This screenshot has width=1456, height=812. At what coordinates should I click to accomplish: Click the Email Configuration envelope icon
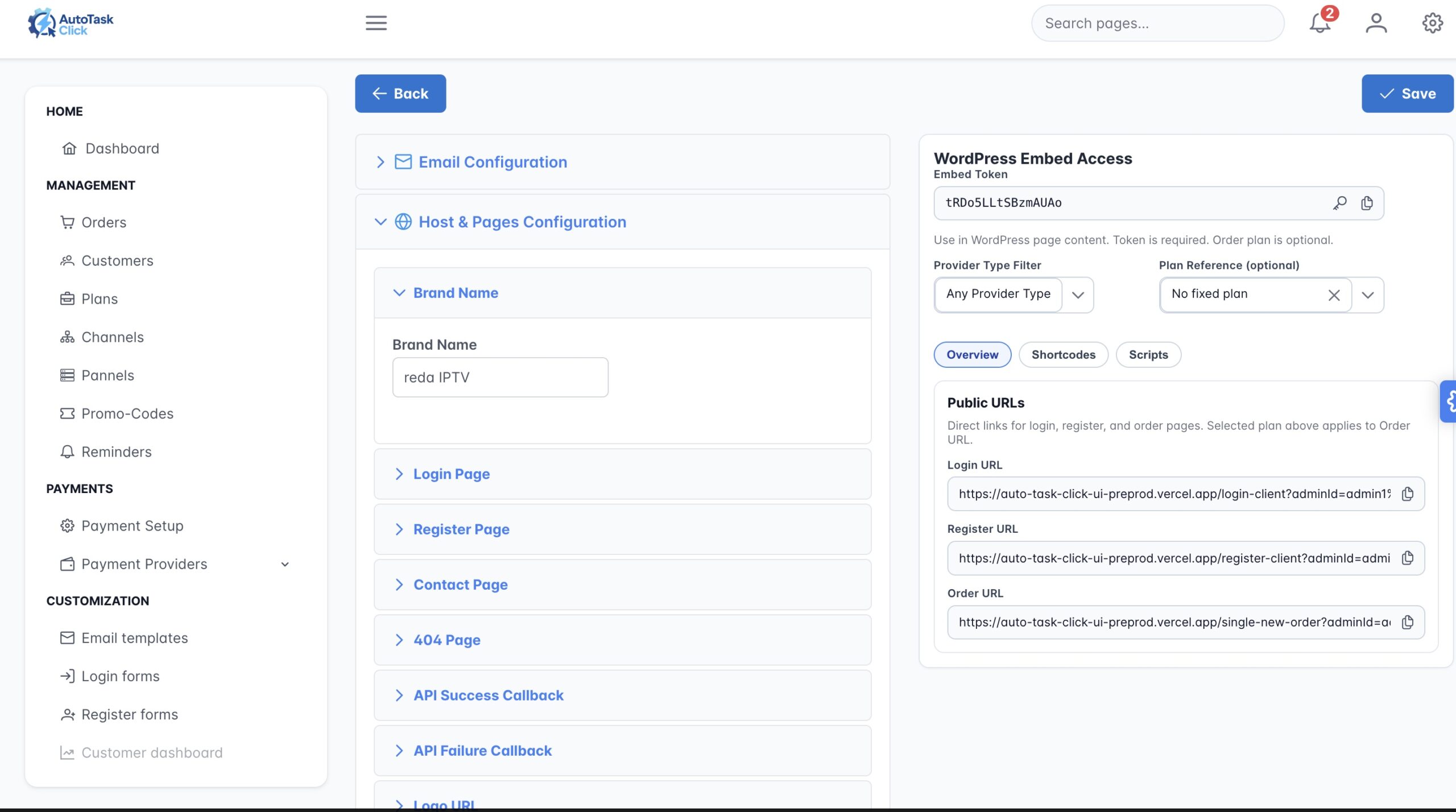(x=403, y=162)
